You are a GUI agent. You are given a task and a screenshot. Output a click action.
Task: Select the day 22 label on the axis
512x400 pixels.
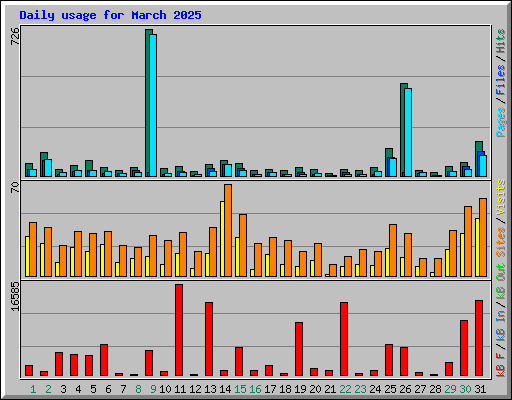coord(345,389)
